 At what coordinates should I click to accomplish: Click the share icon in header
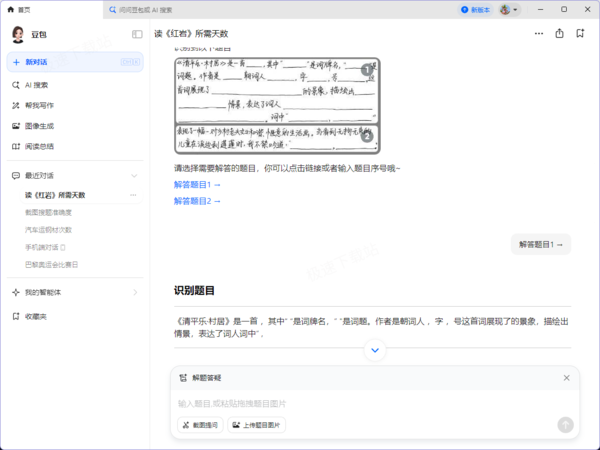point(559,34)
